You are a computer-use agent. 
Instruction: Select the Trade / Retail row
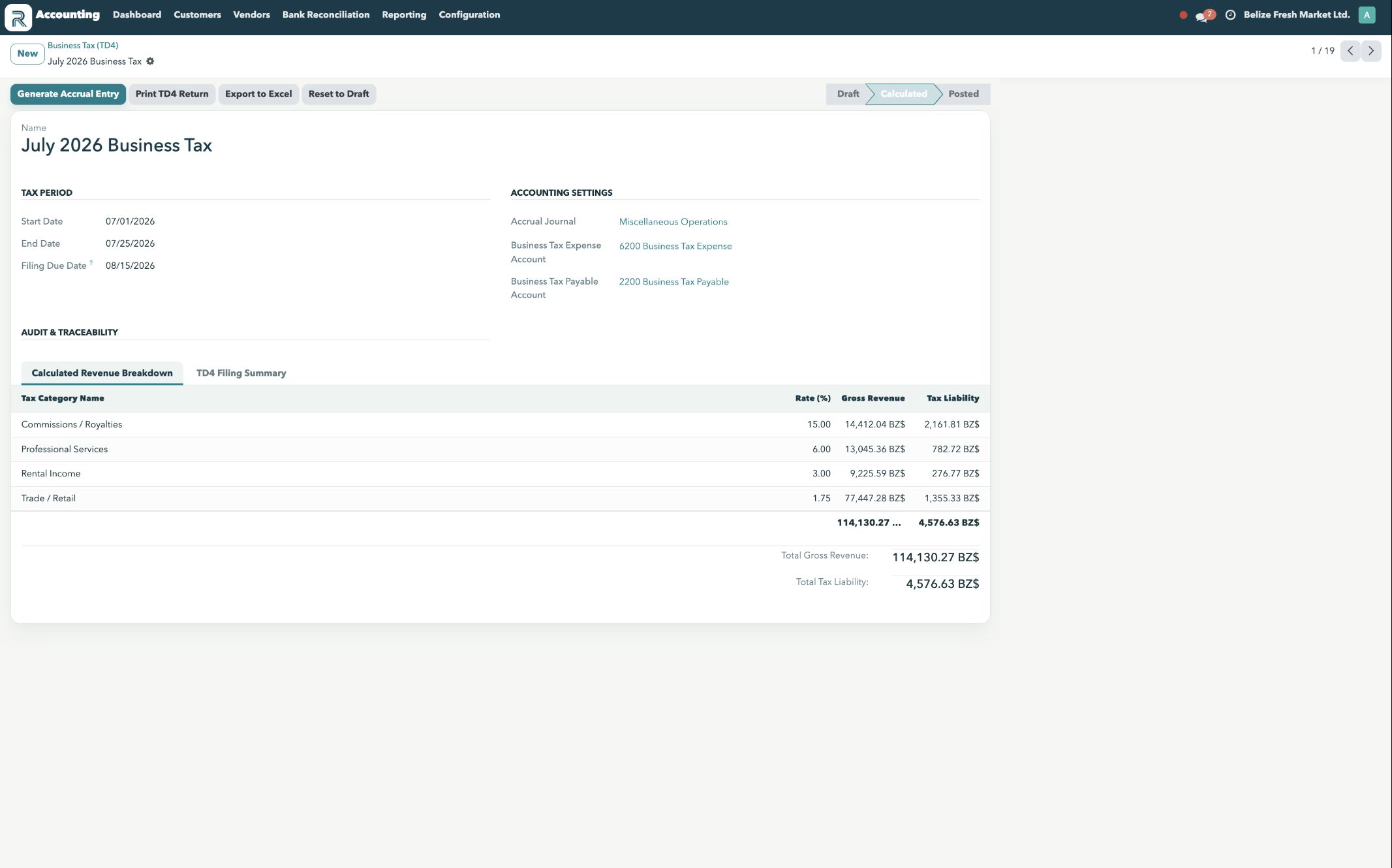pyautogui.click(x=500, y=499)
